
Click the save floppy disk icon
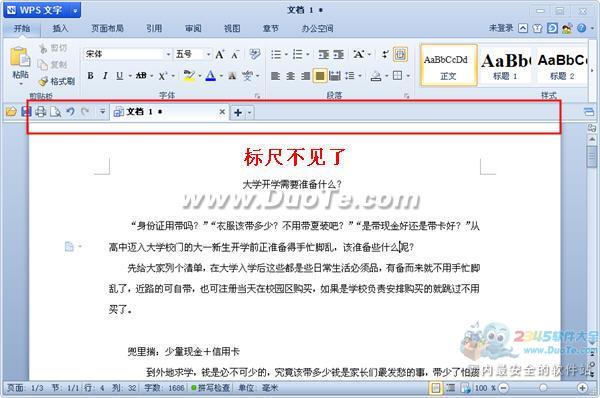[x=26, y=112]
